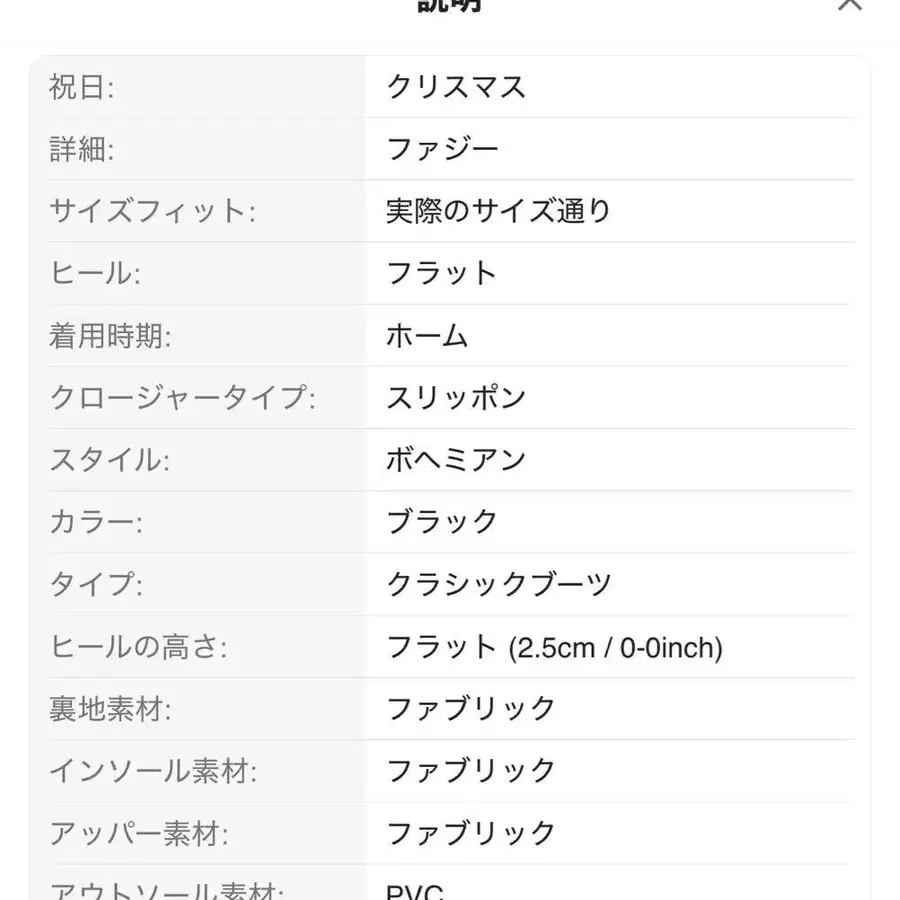Select the クリスマス holiday value
The image size is (900, 900).
tap(455, 87)
